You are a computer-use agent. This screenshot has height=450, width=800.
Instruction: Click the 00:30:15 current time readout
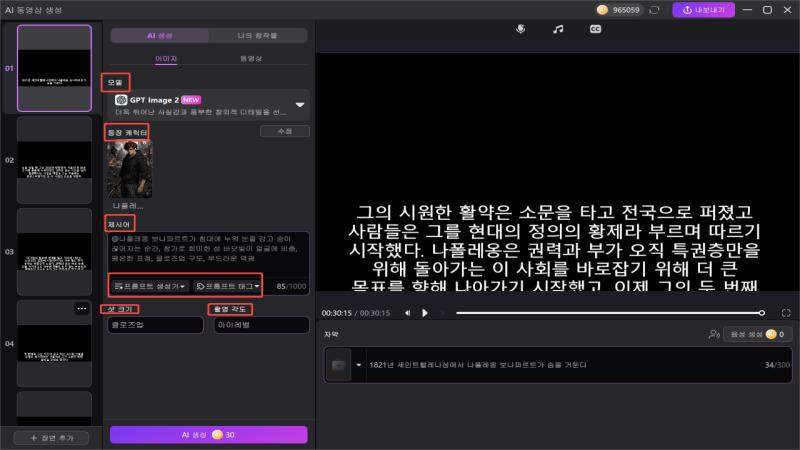pos(337,313)
